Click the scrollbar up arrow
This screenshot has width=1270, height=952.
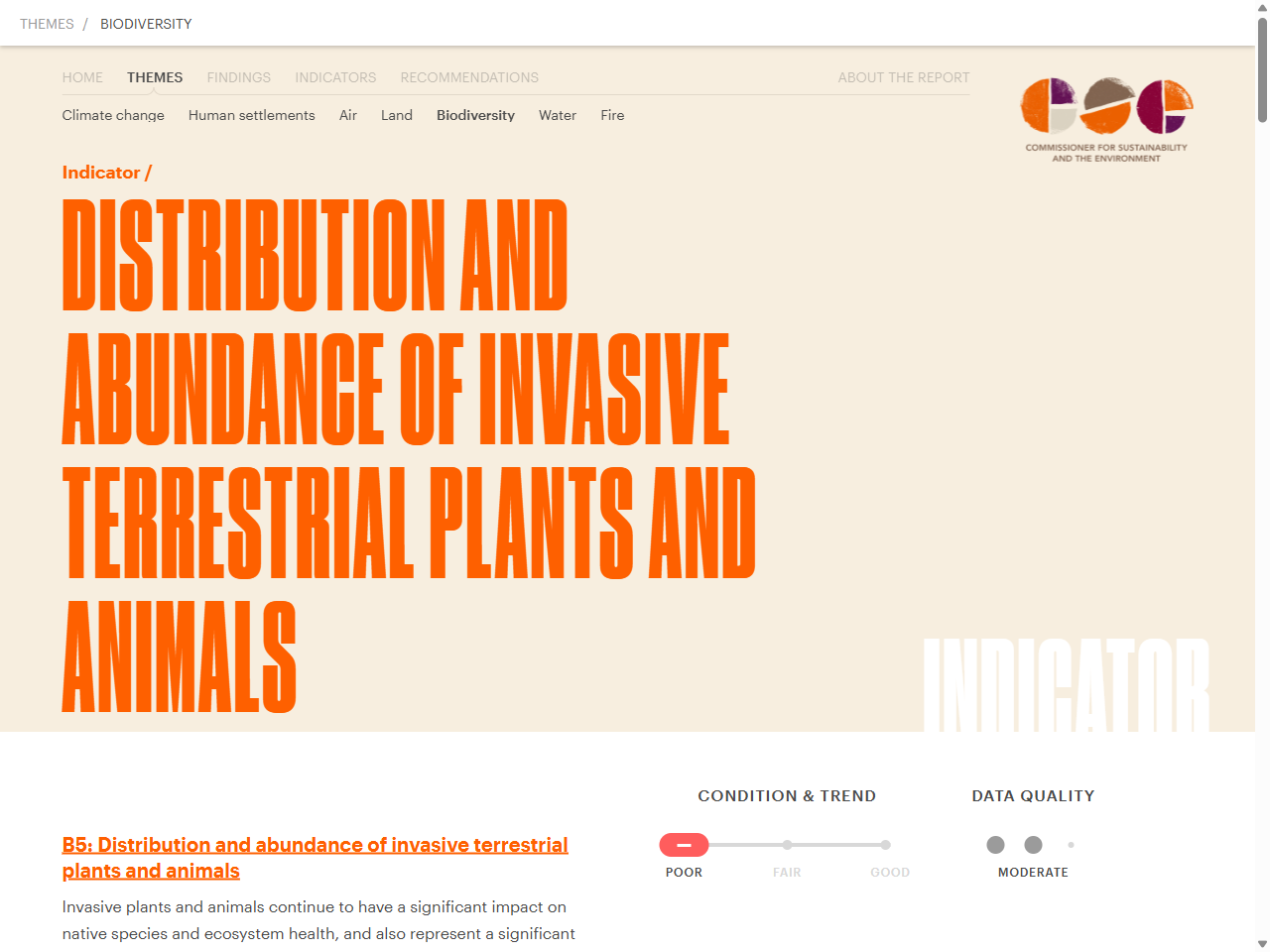(1262, 8)
